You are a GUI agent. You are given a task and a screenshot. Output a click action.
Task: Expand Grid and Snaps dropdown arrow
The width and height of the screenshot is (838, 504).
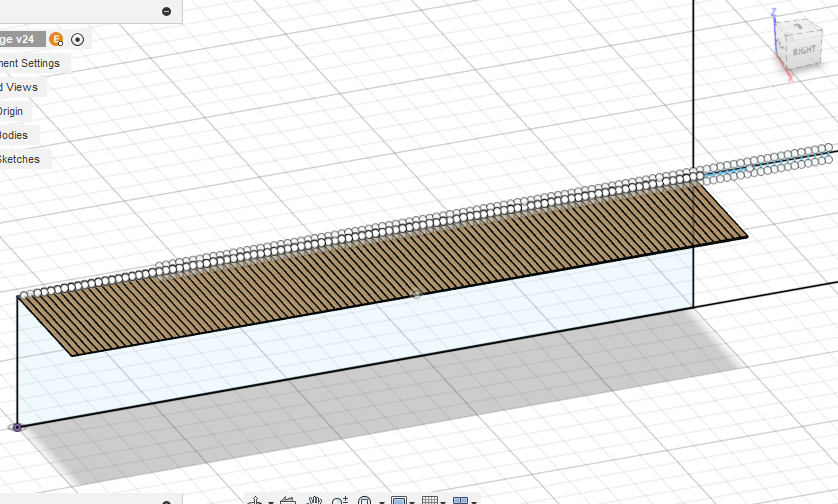coord(443,502)
